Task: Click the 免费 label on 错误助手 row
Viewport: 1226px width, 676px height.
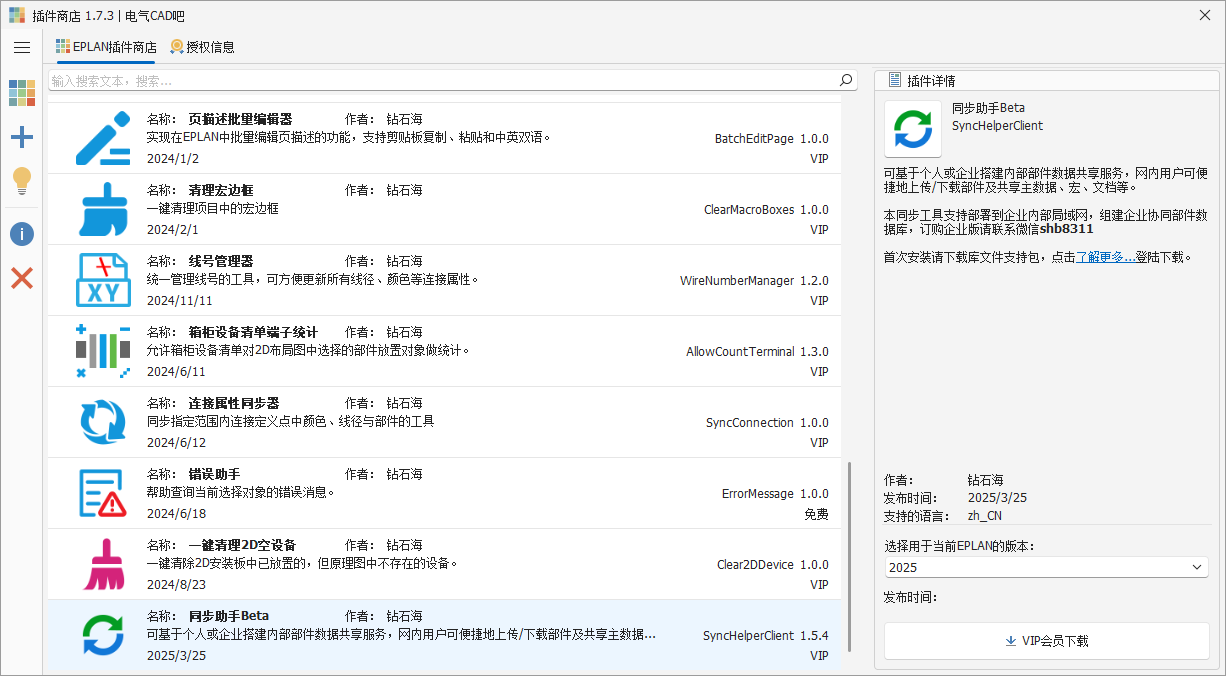Action: (816, 514)
